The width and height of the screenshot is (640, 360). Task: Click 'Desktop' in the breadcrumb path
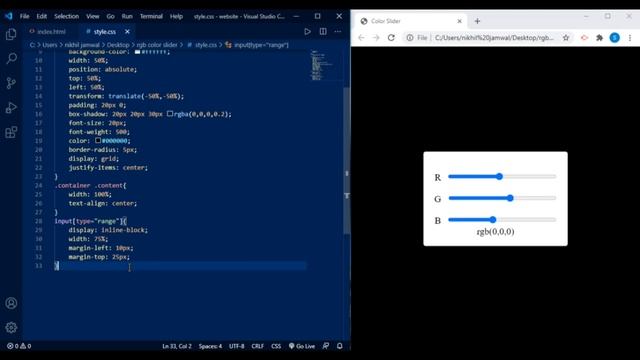(x=118, y=45)
